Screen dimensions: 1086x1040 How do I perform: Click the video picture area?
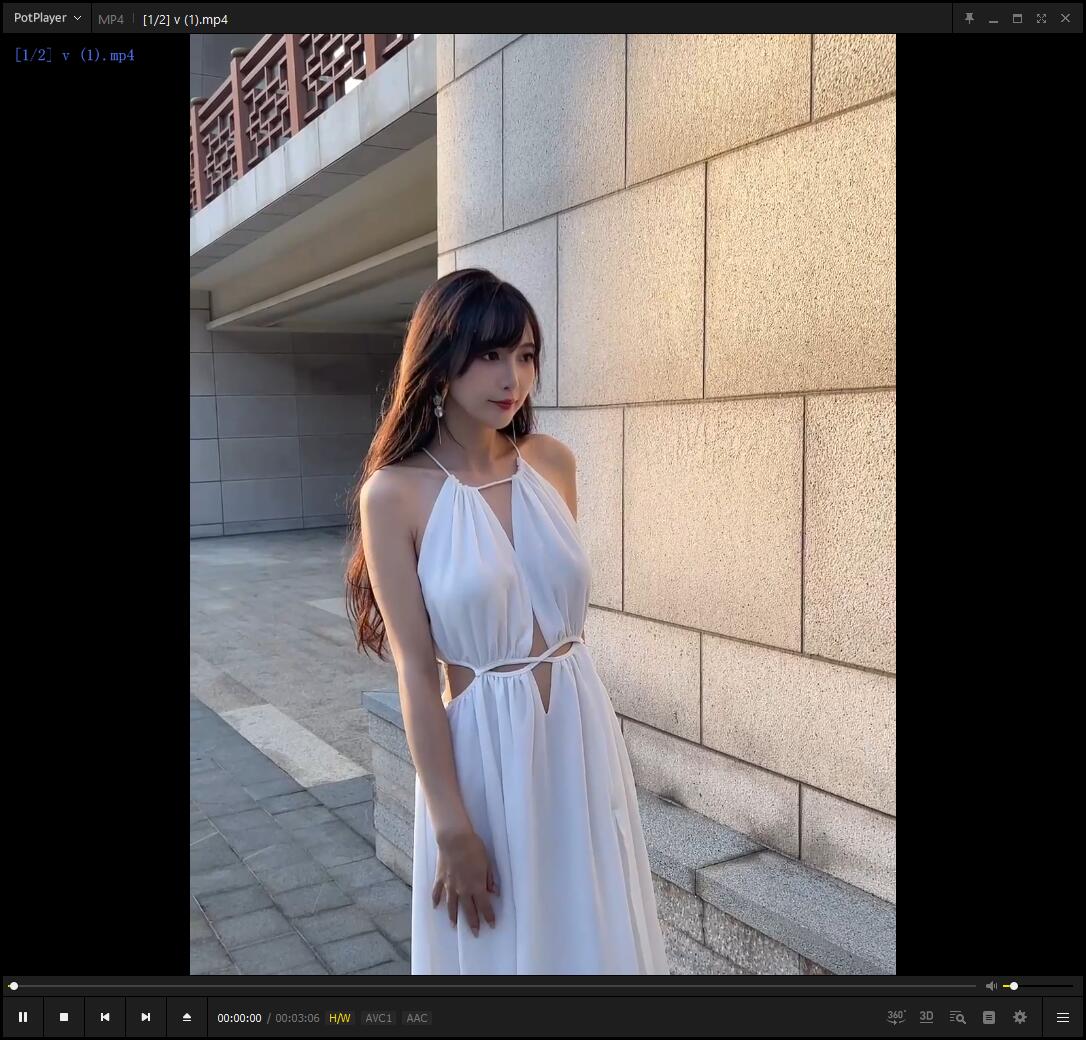(x=543, y=504)
